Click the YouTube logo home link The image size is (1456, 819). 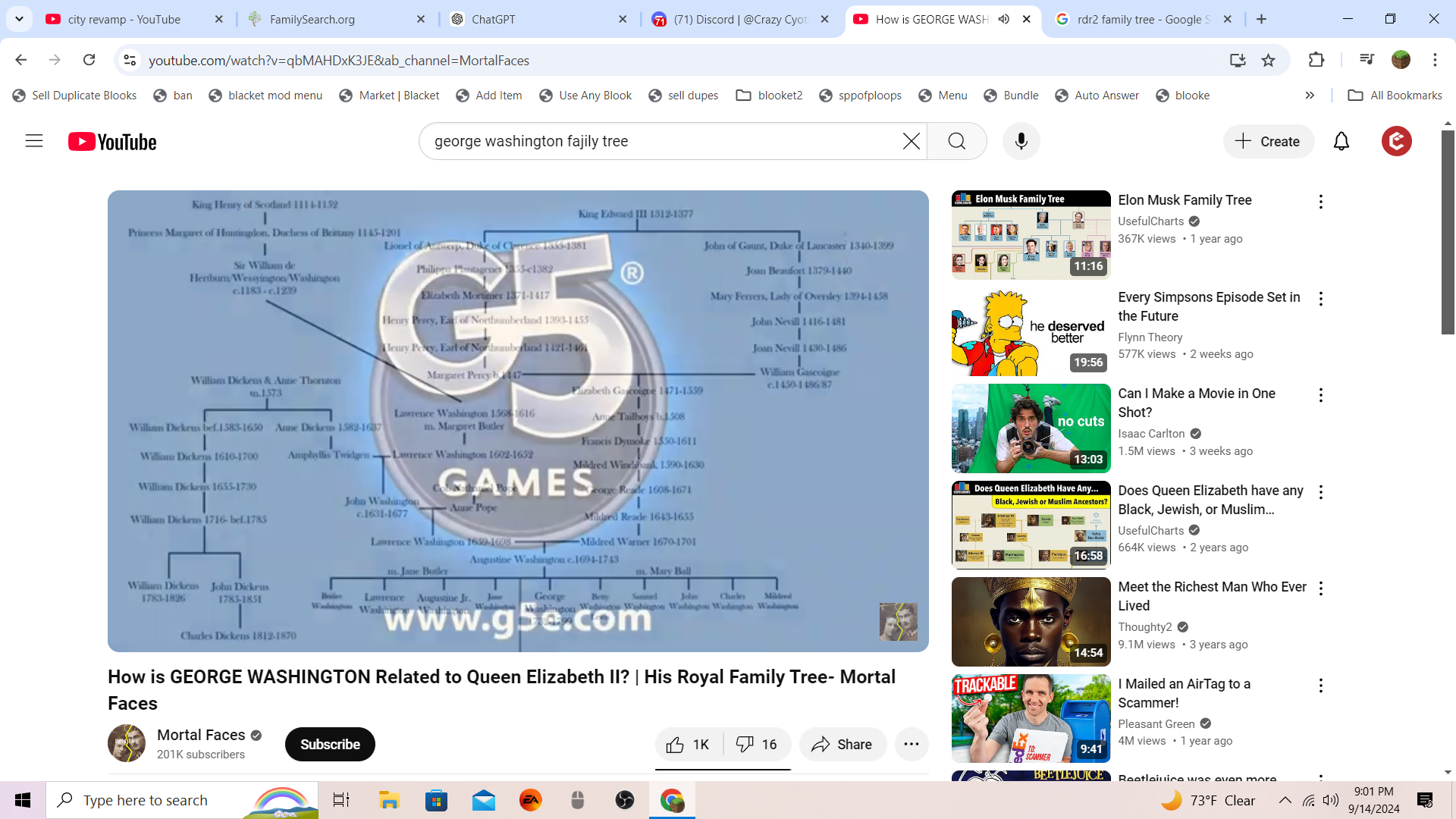click(112, 142)
